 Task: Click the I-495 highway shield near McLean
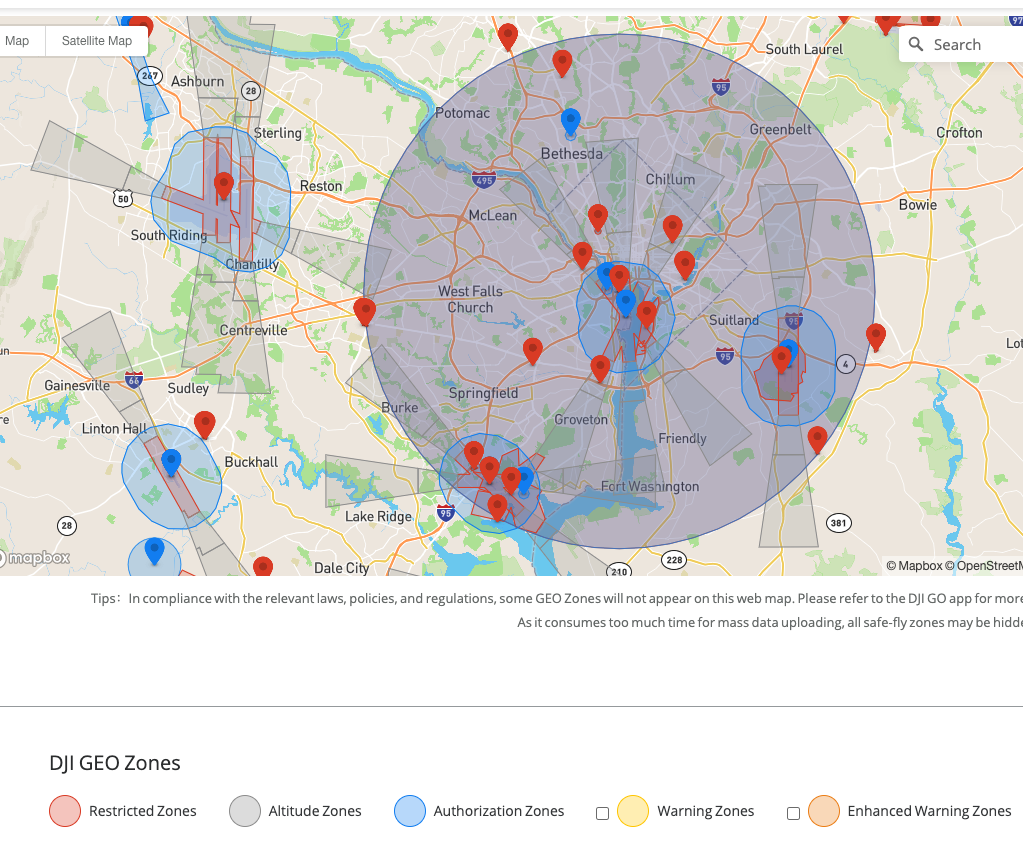click(483, 179)
